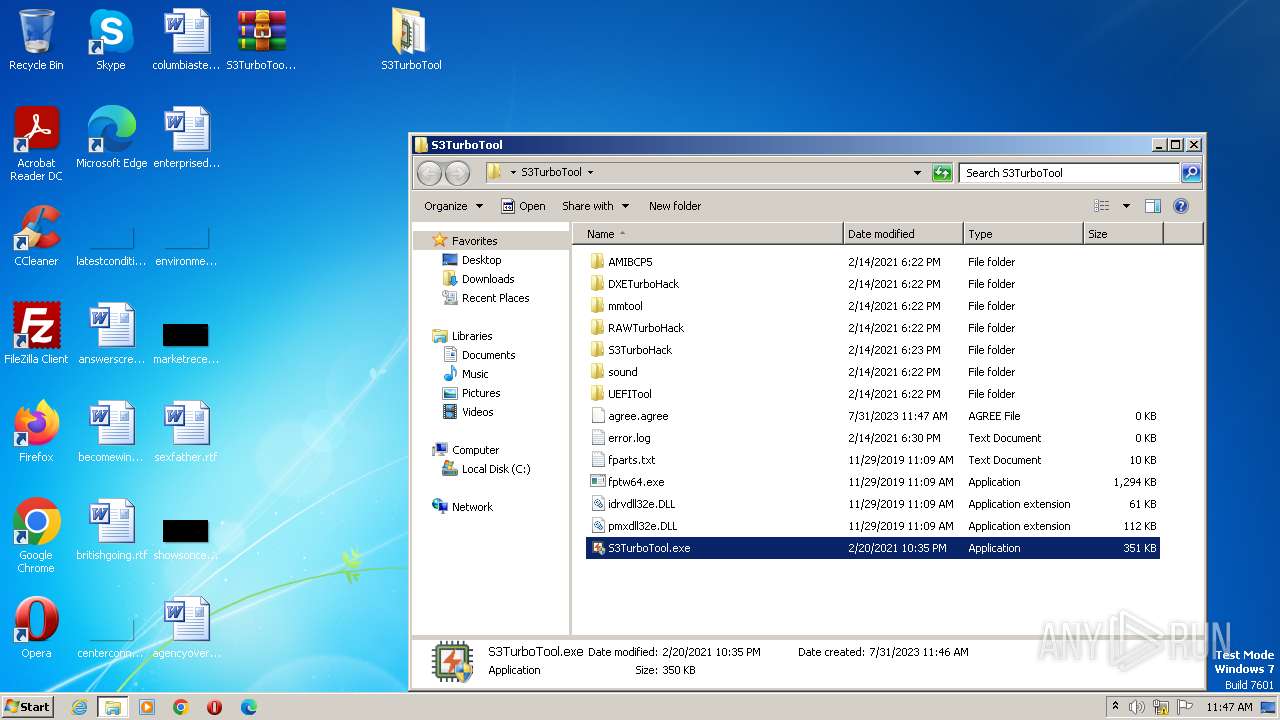Screen dimensions: 1280x720
Task: Select the UEFITool folder
Action: (x=872, y=394)
